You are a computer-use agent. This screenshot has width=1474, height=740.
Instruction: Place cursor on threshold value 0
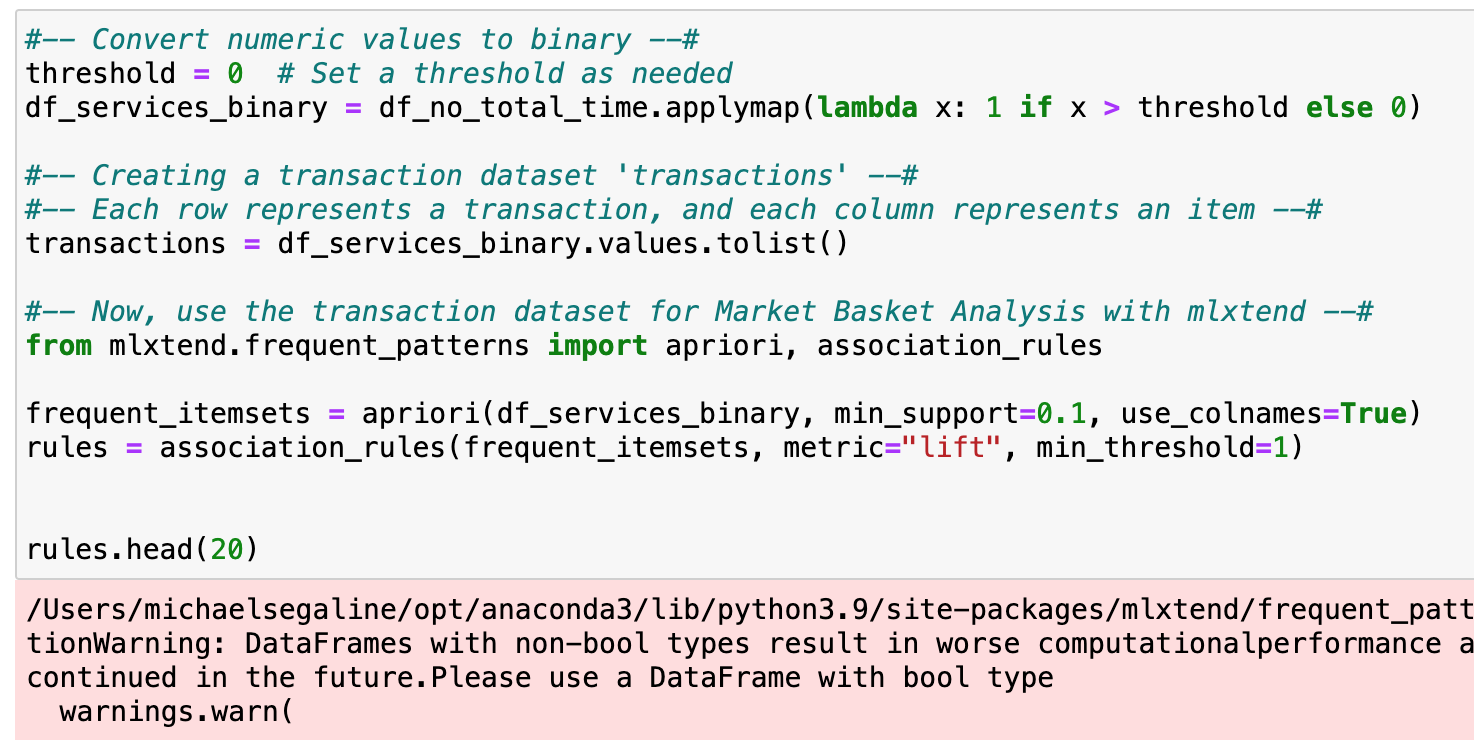click(x=235, y=74)
